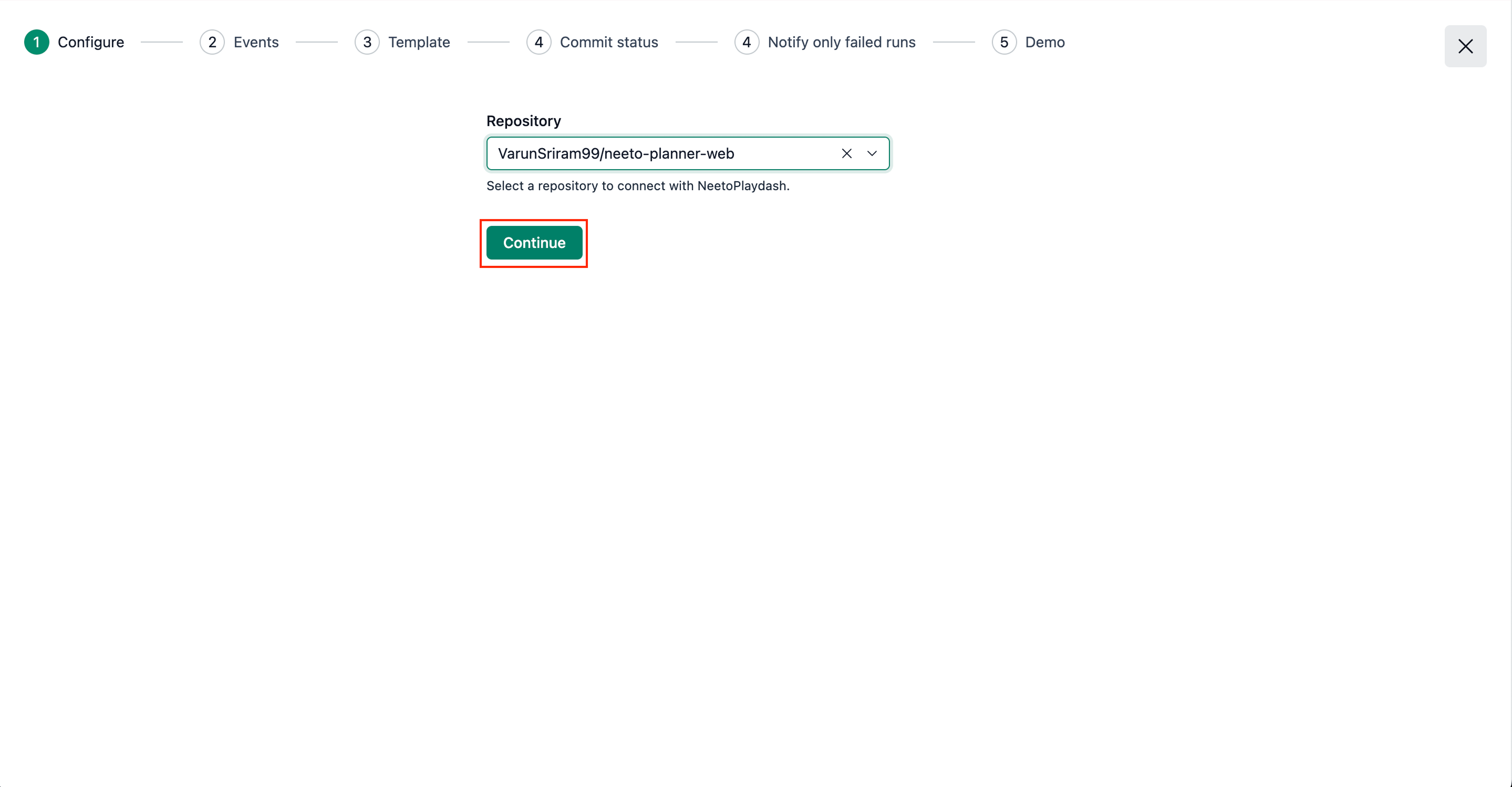1512x787 pixels.
Task: Click the Commit status step number circle
Action: pos(538,42)
